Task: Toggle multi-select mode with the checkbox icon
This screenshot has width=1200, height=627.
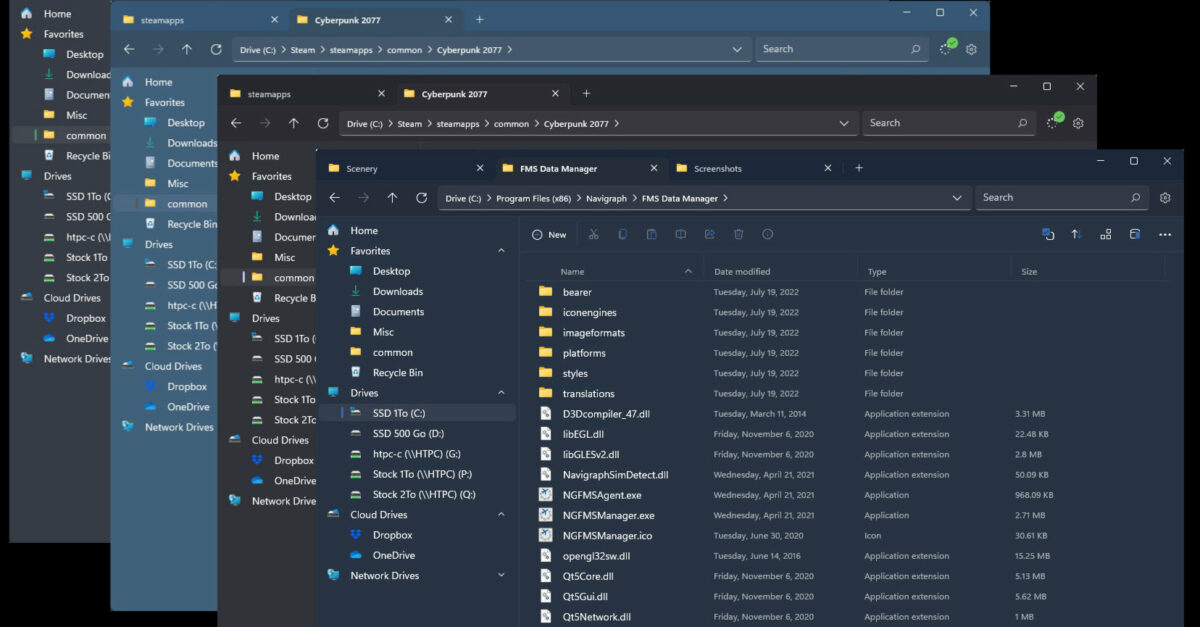Action: 1048,234
